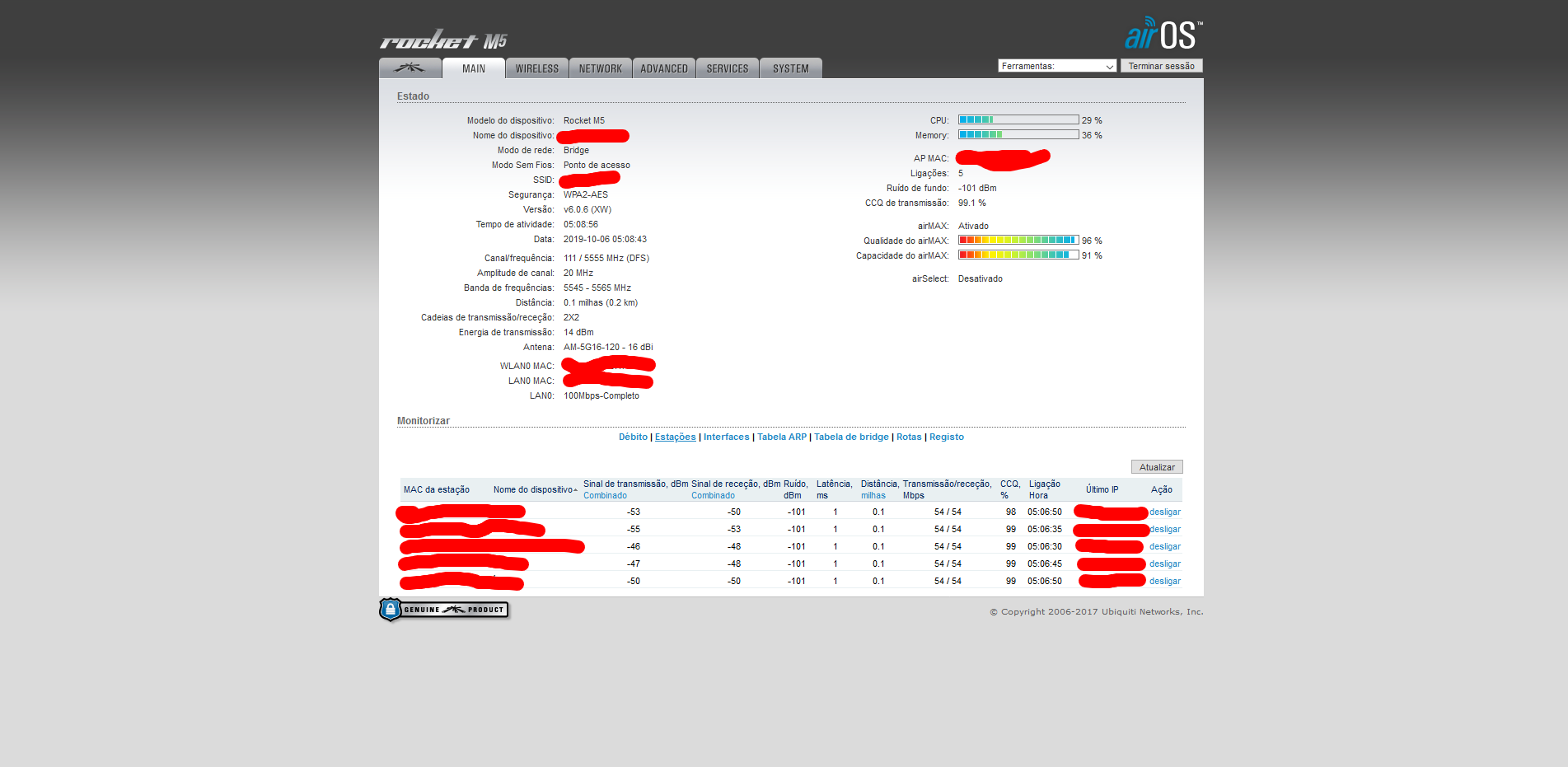Click the Monitorizar section heading
Viewport: 1568px width, 767px height.
click(x=424, y=421)
